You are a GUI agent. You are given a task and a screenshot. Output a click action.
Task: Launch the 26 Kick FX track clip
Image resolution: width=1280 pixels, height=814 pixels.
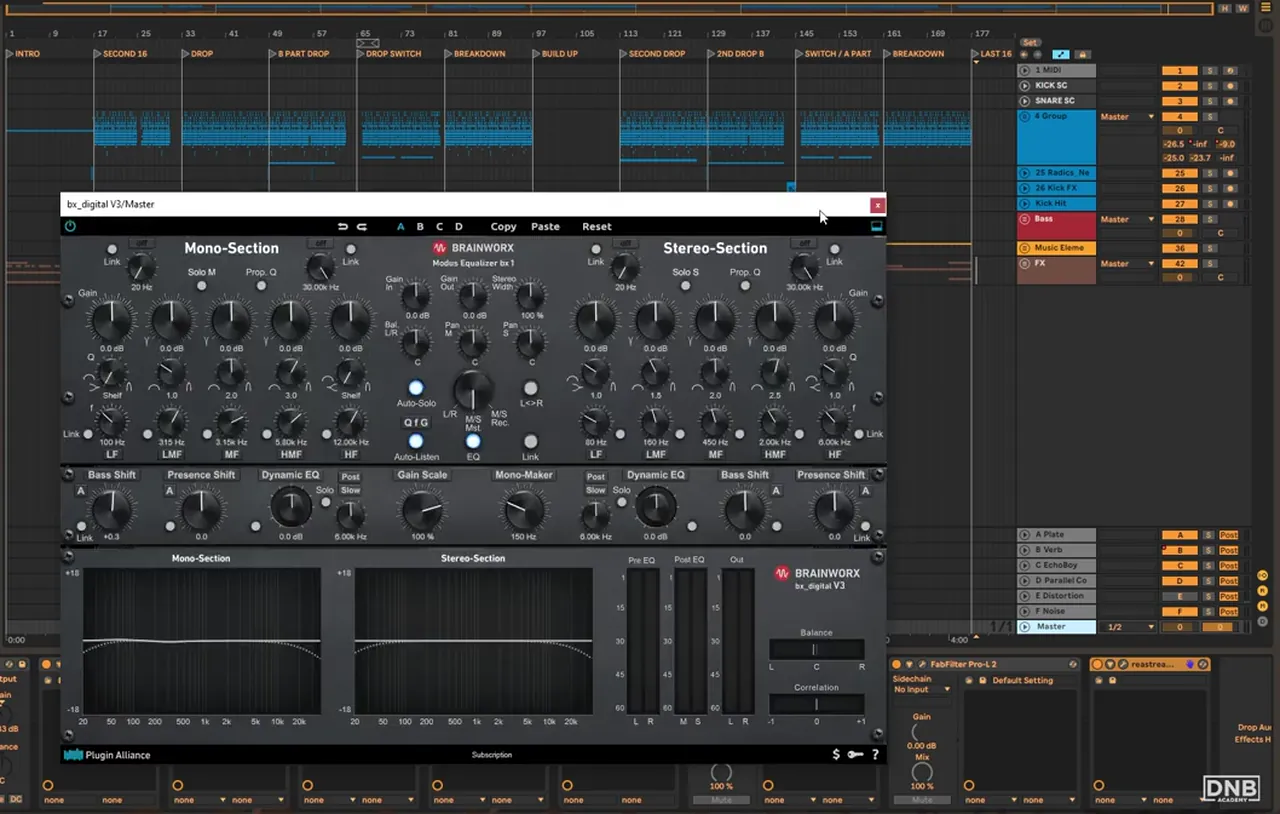click(1024, 188)
